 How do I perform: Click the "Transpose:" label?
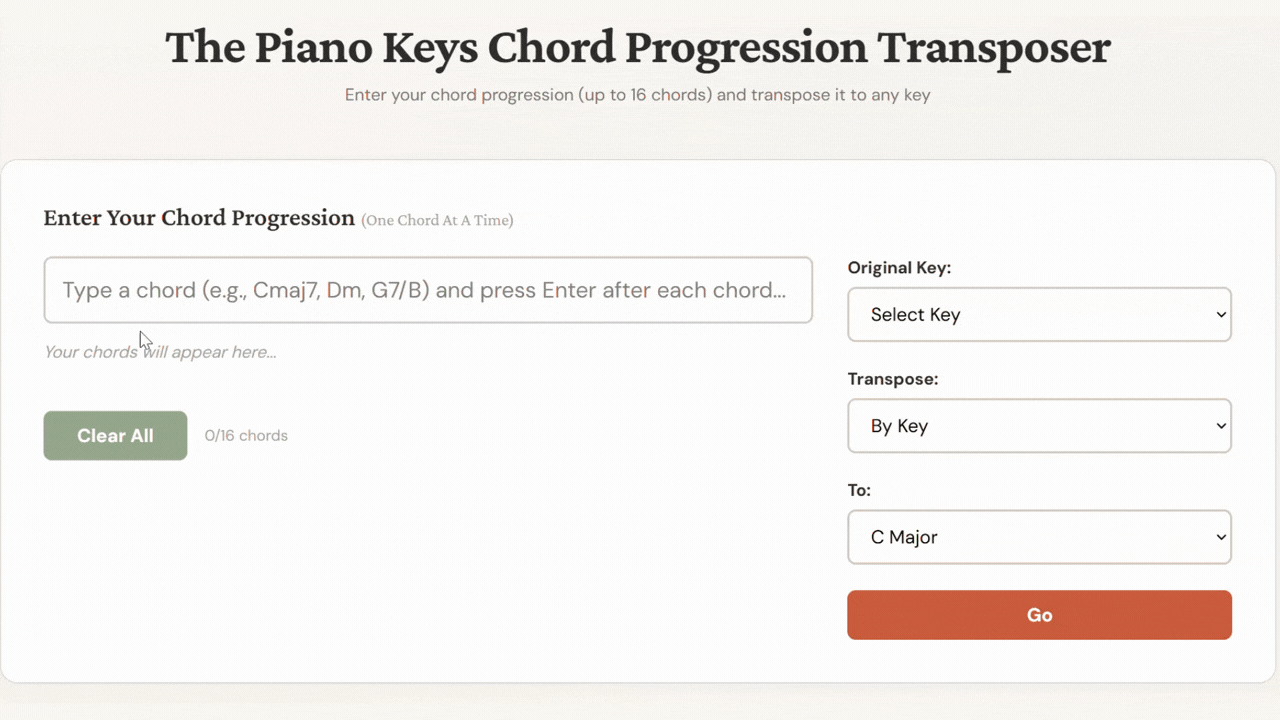pos(893,379)
